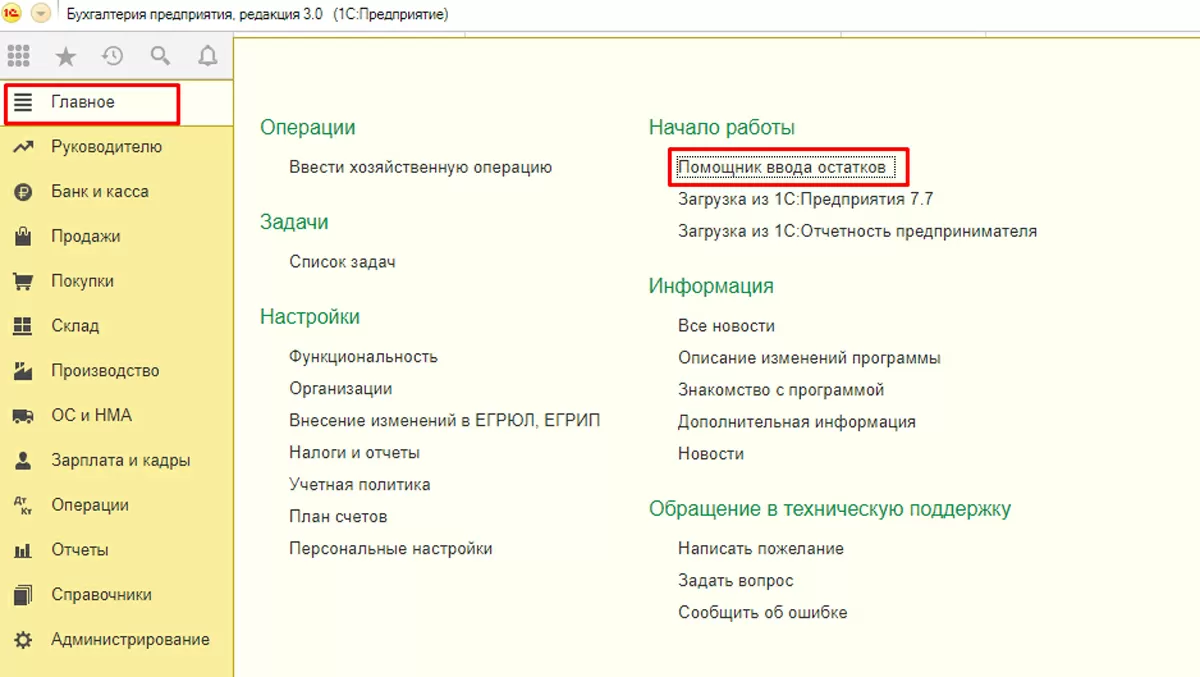Open Персональные настройки link

391,549
